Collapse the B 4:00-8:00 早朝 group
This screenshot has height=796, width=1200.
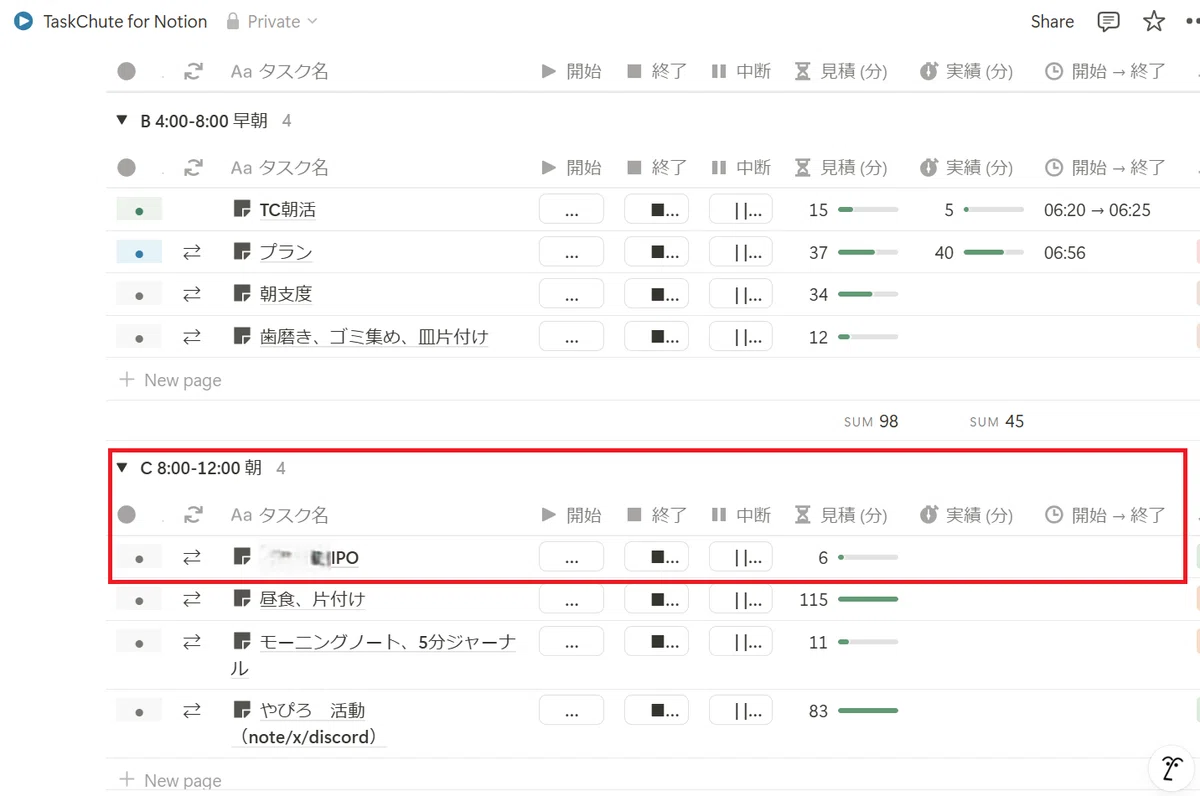(x=122, y=121)
